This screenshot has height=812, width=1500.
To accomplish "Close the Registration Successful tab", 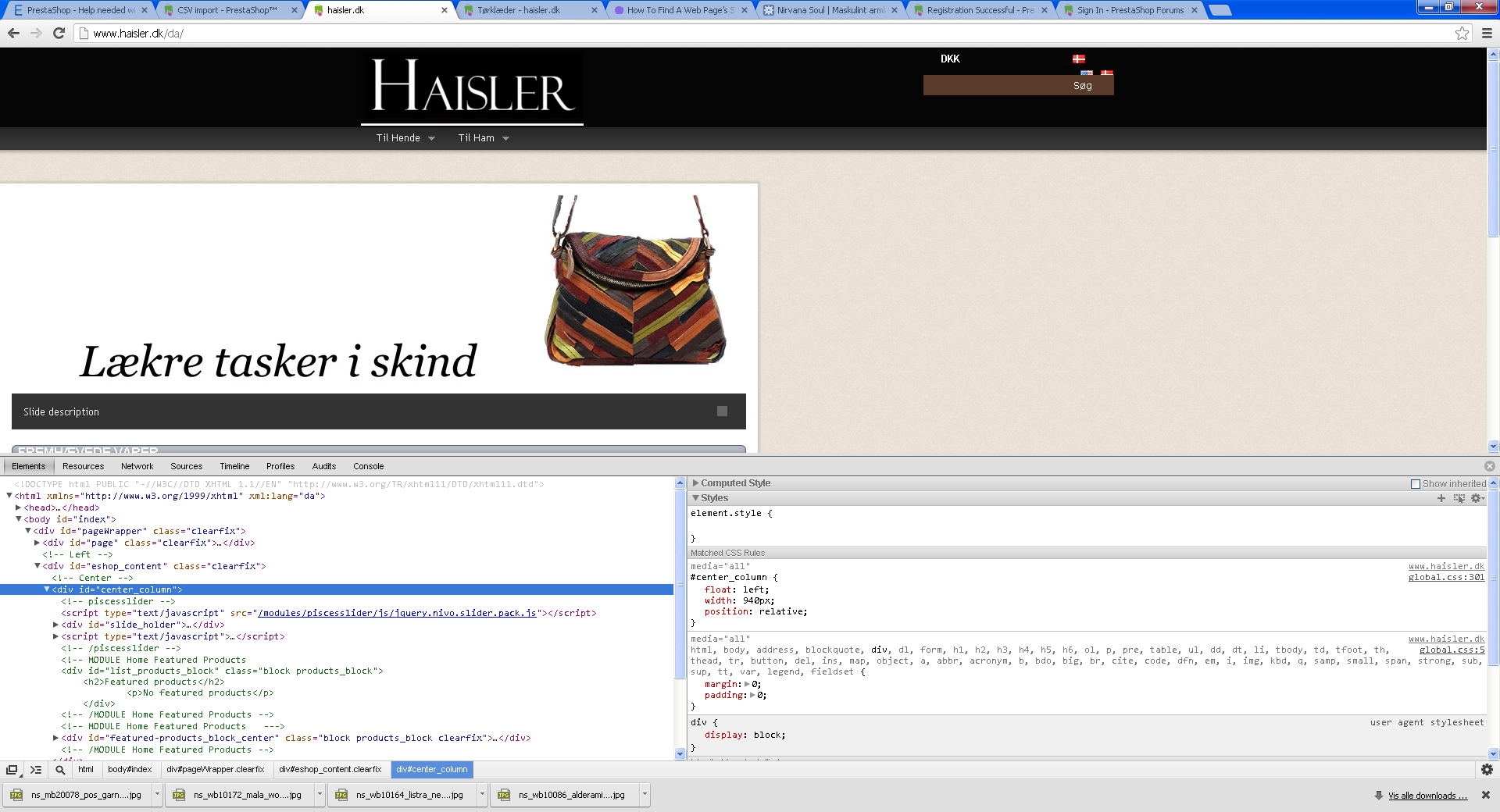I will tap(1045, 10).
